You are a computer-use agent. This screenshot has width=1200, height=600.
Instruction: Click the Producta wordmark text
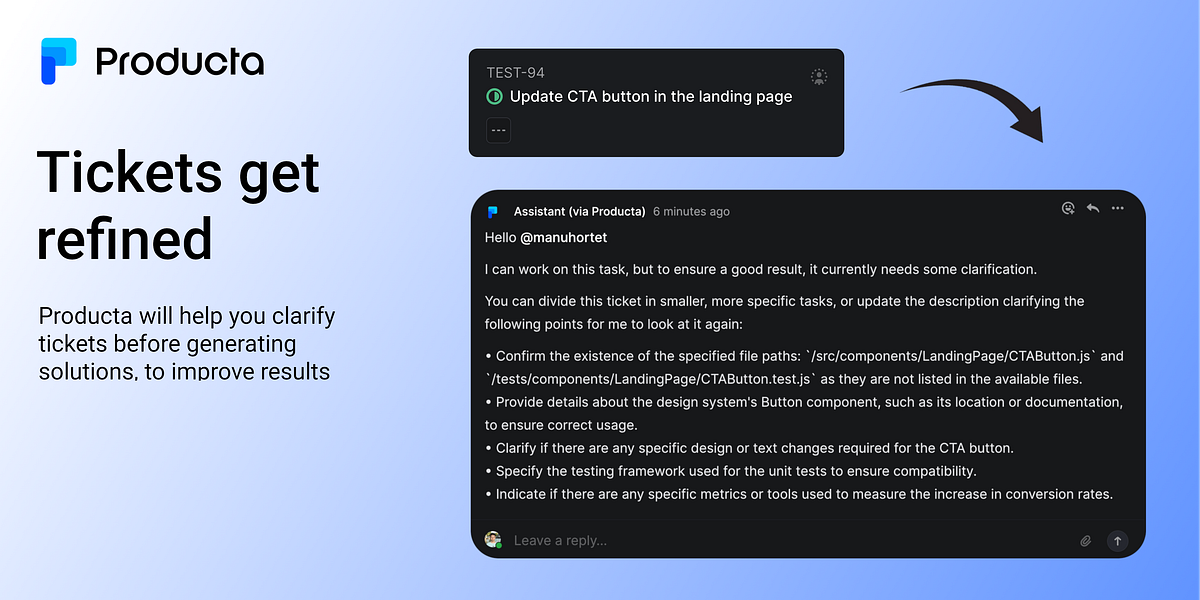point(180,63)
